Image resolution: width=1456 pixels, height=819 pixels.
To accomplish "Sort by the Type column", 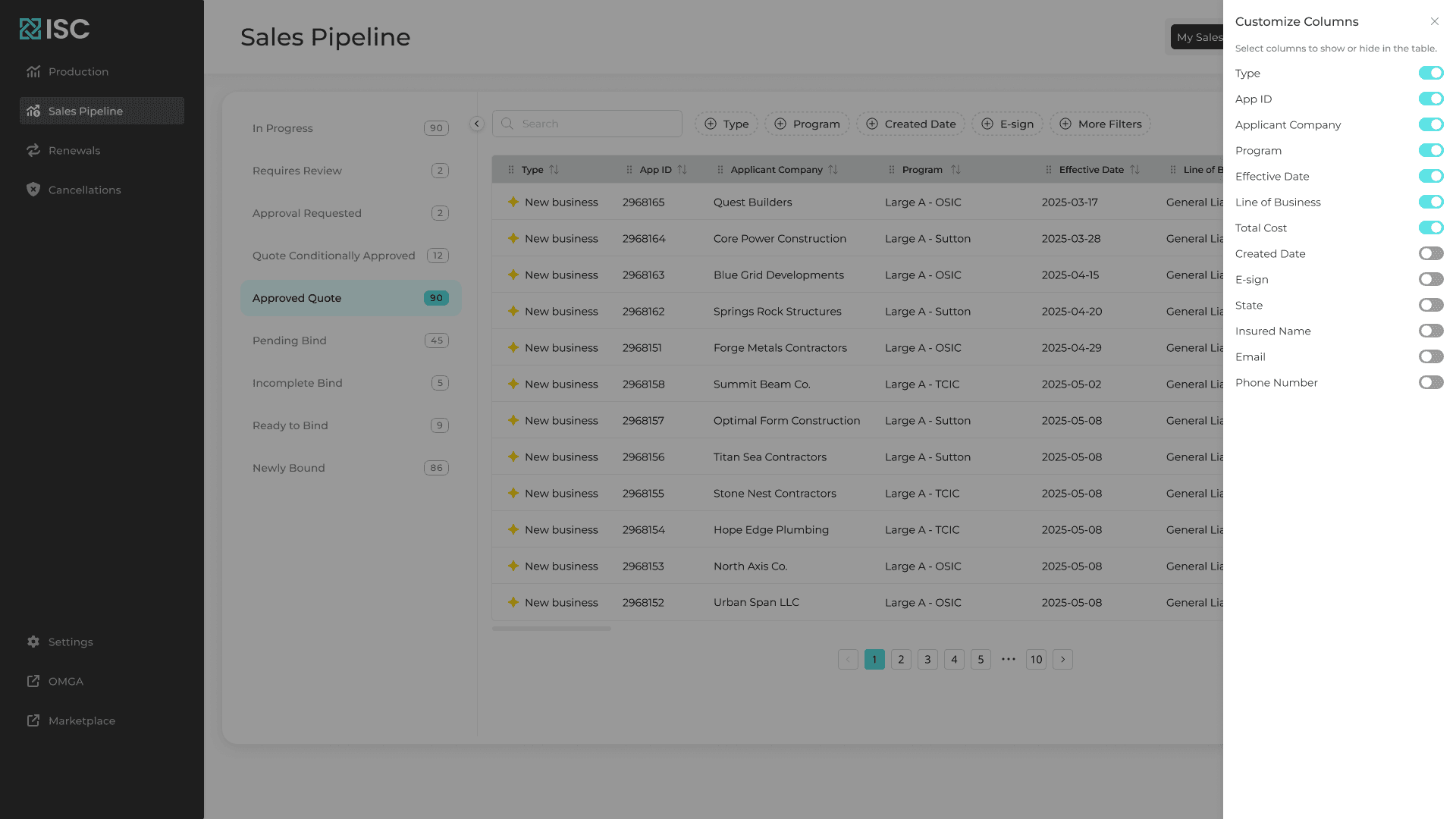I will 554,170.
